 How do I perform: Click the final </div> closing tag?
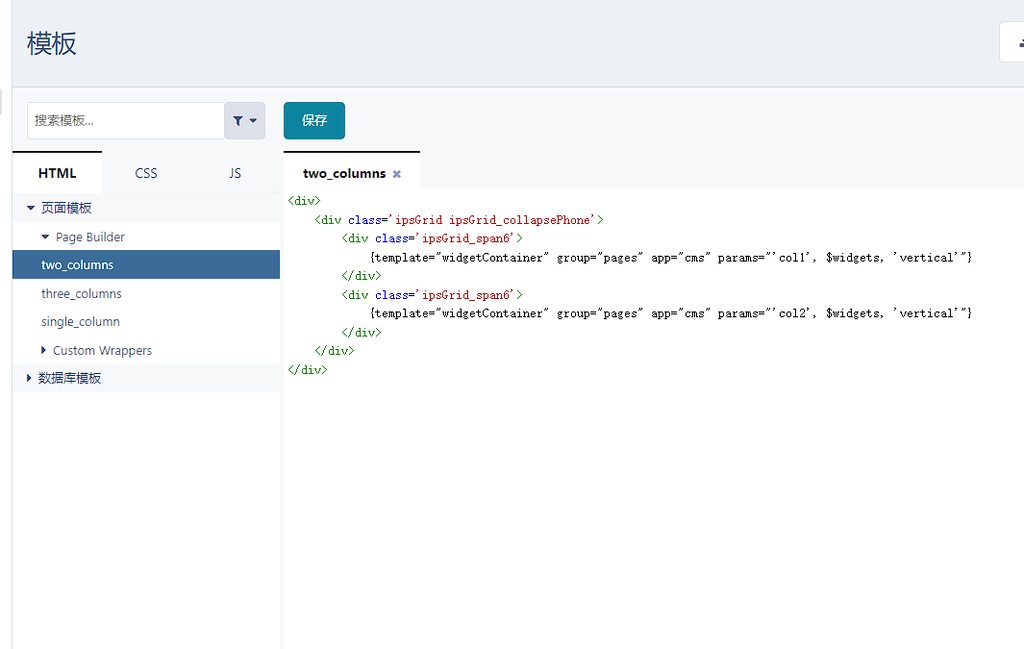tap(308, 370)
